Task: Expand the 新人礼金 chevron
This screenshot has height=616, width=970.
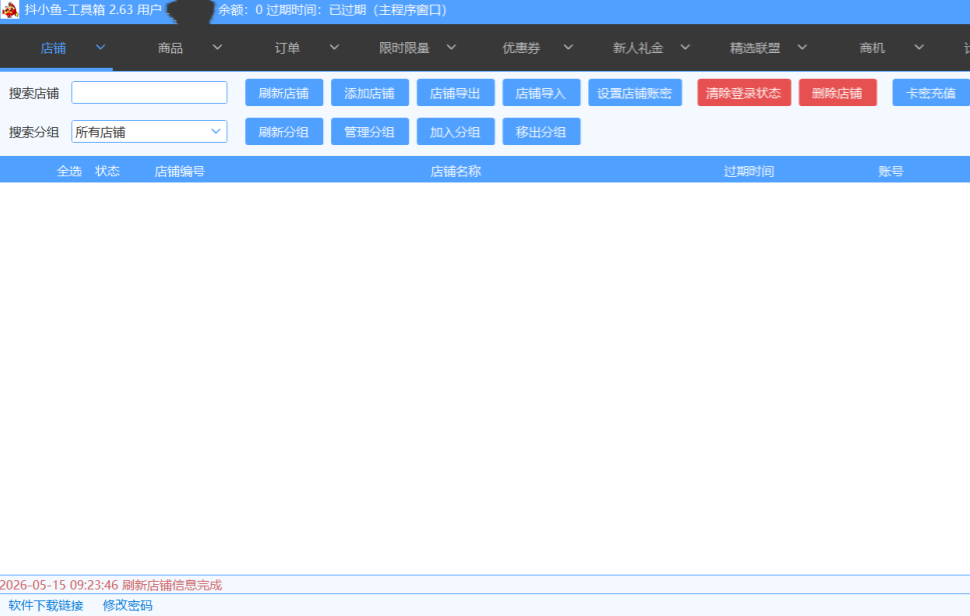Action: [x=685, y=47]
